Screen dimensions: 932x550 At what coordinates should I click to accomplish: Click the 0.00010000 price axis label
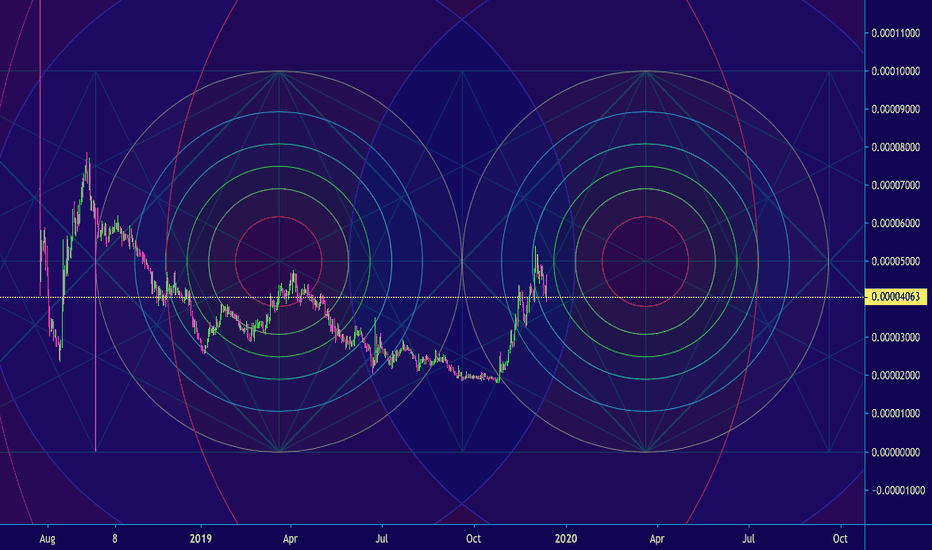[x=896, y=71]
